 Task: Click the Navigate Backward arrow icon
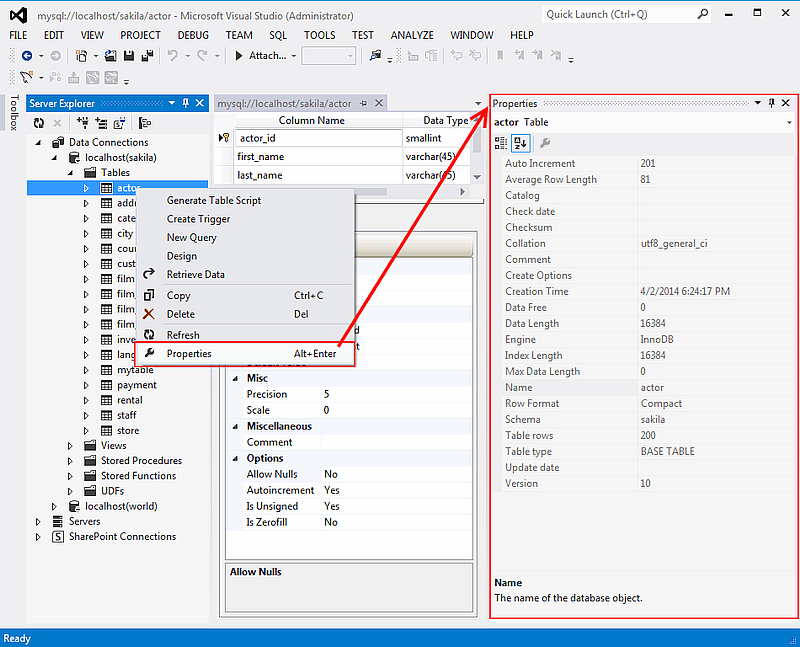28,57
